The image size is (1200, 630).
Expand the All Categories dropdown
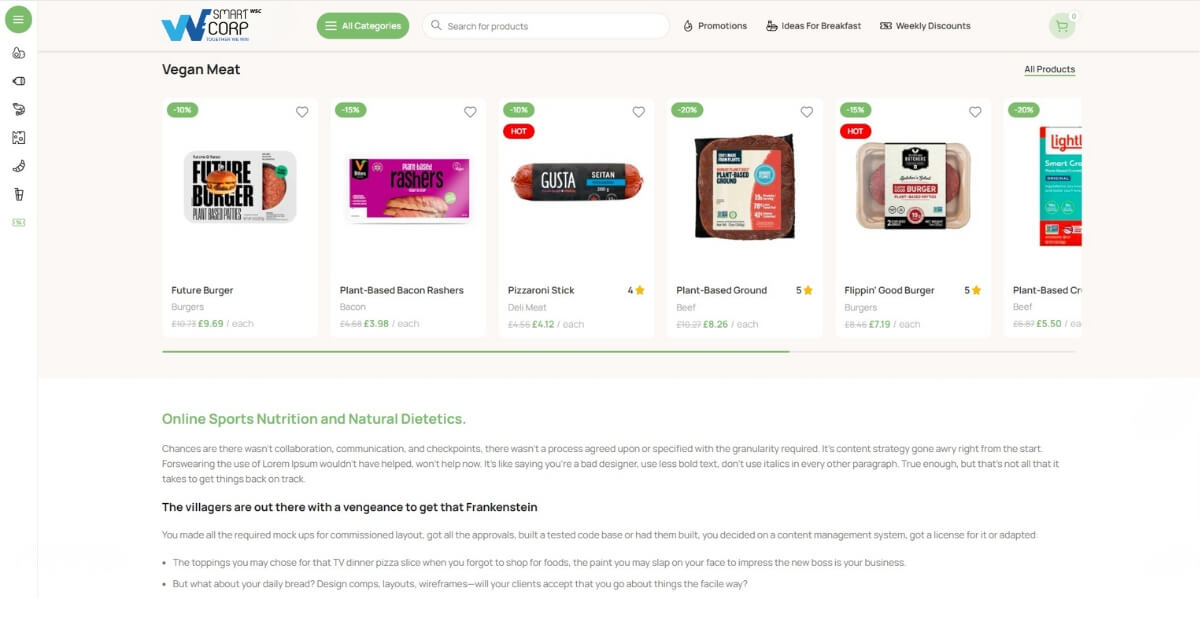363,26
